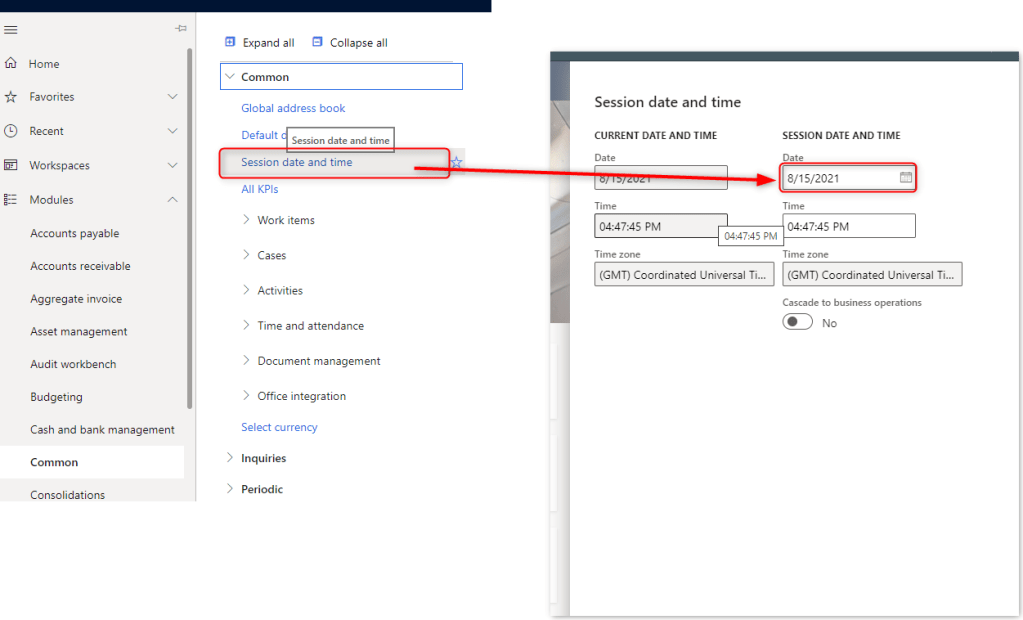
Task: Click the Select currency link
Action: tap(279, 427)
